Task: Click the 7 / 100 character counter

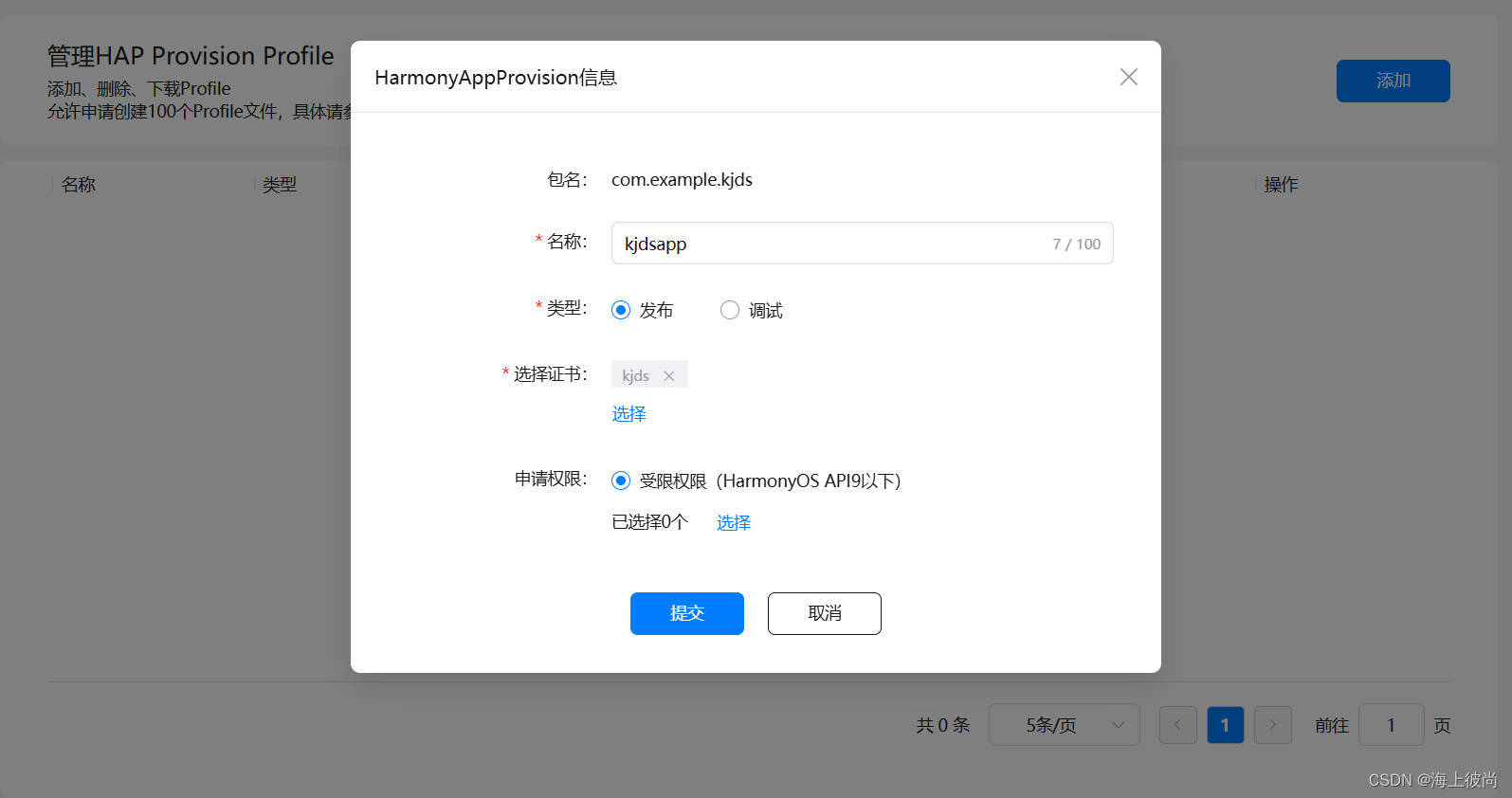Action: 1076,244
